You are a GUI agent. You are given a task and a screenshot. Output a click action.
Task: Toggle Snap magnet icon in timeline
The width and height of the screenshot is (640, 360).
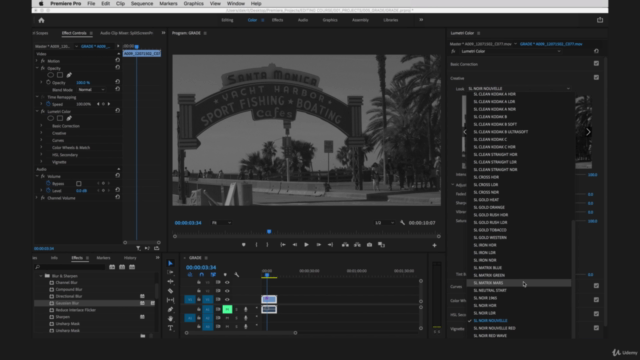(202, 275)
